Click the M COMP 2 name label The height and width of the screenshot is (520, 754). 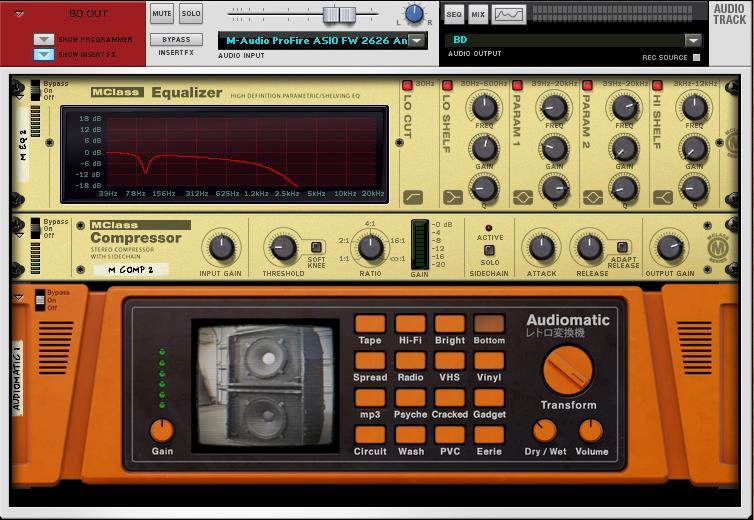(130, 270)
